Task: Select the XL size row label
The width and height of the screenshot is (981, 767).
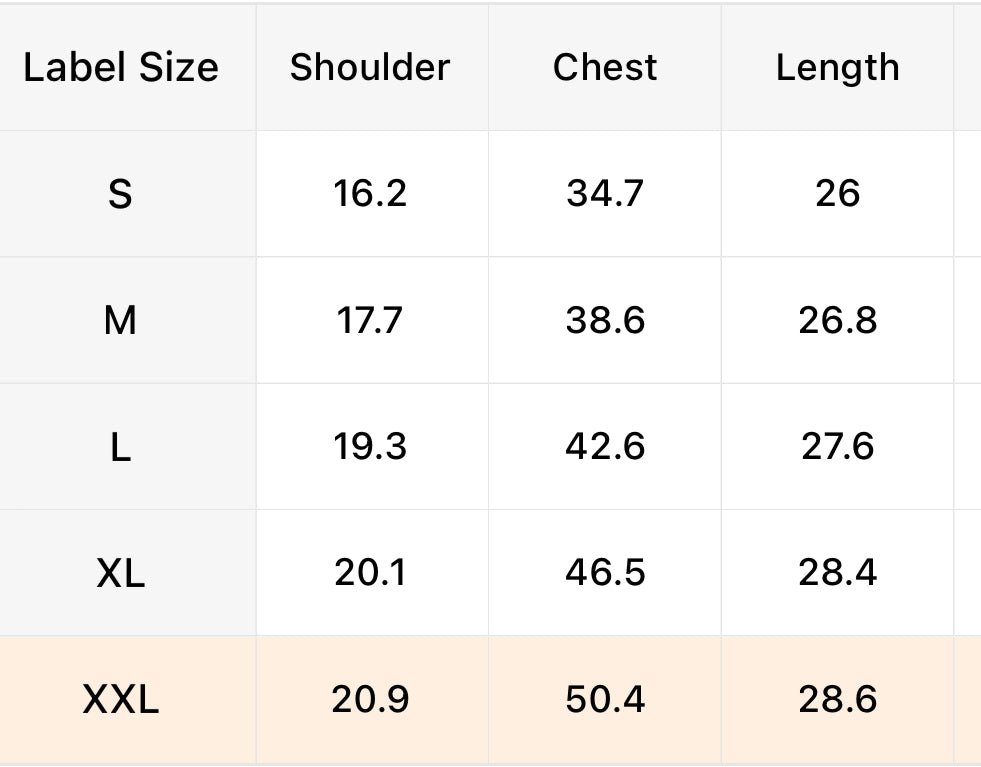Action: (x=120, y=573)
